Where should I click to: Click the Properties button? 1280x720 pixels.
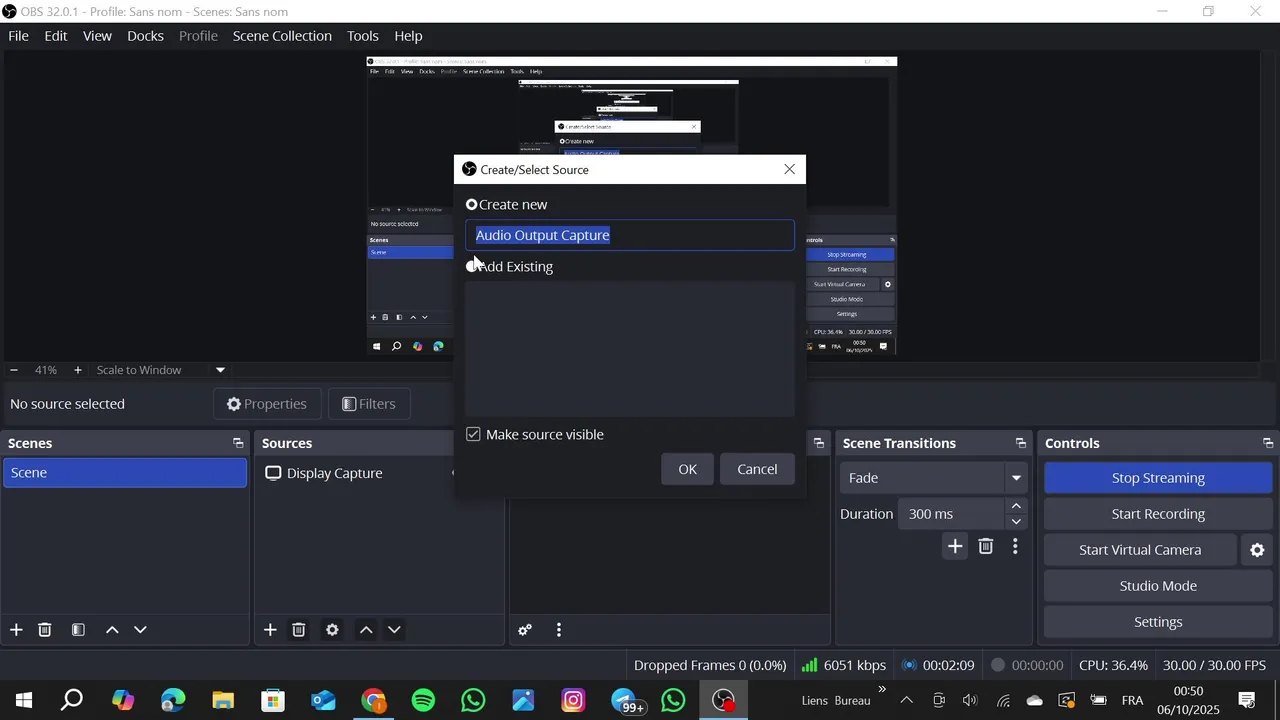click(267, 404)
